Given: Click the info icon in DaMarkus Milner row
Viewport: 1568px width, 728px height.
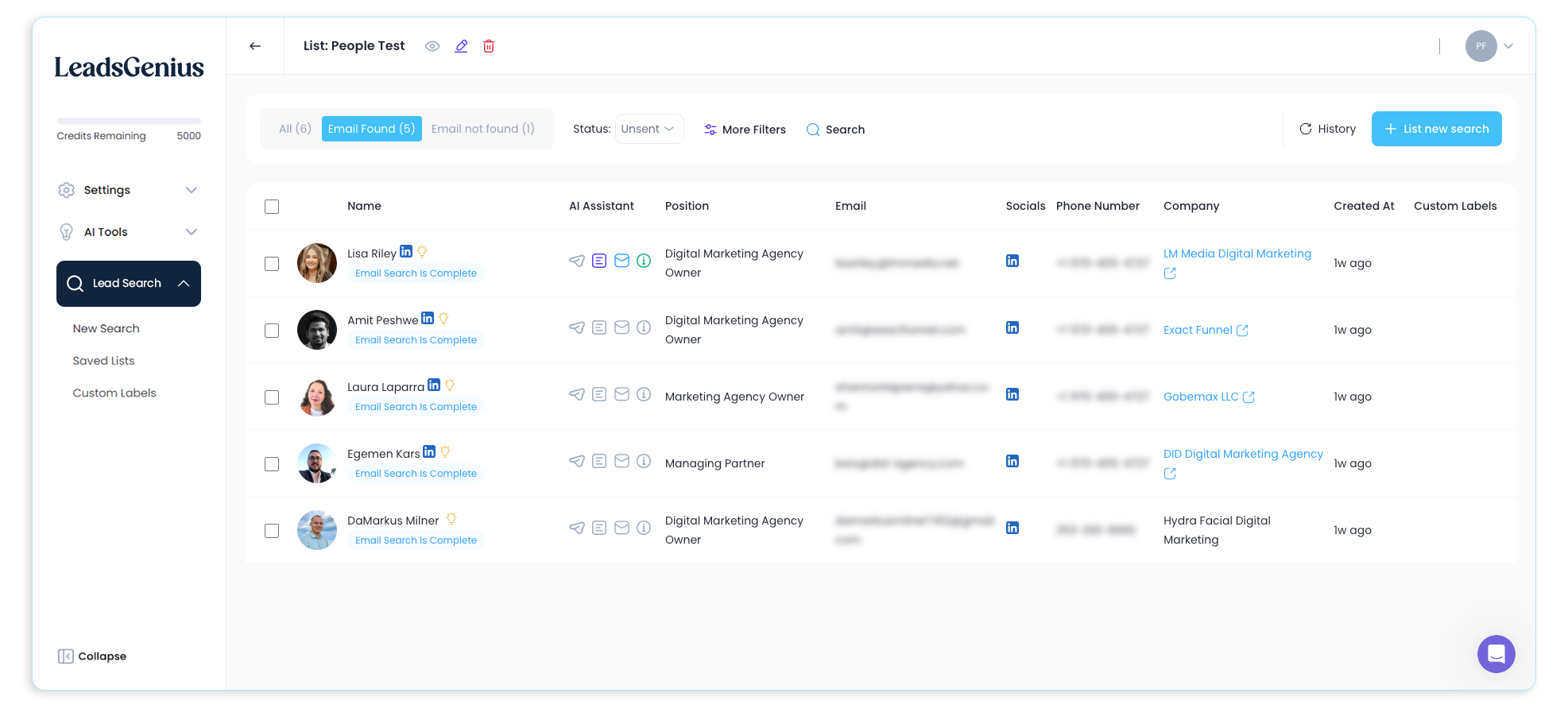Looking at the screenshot, I should (645, 528).
